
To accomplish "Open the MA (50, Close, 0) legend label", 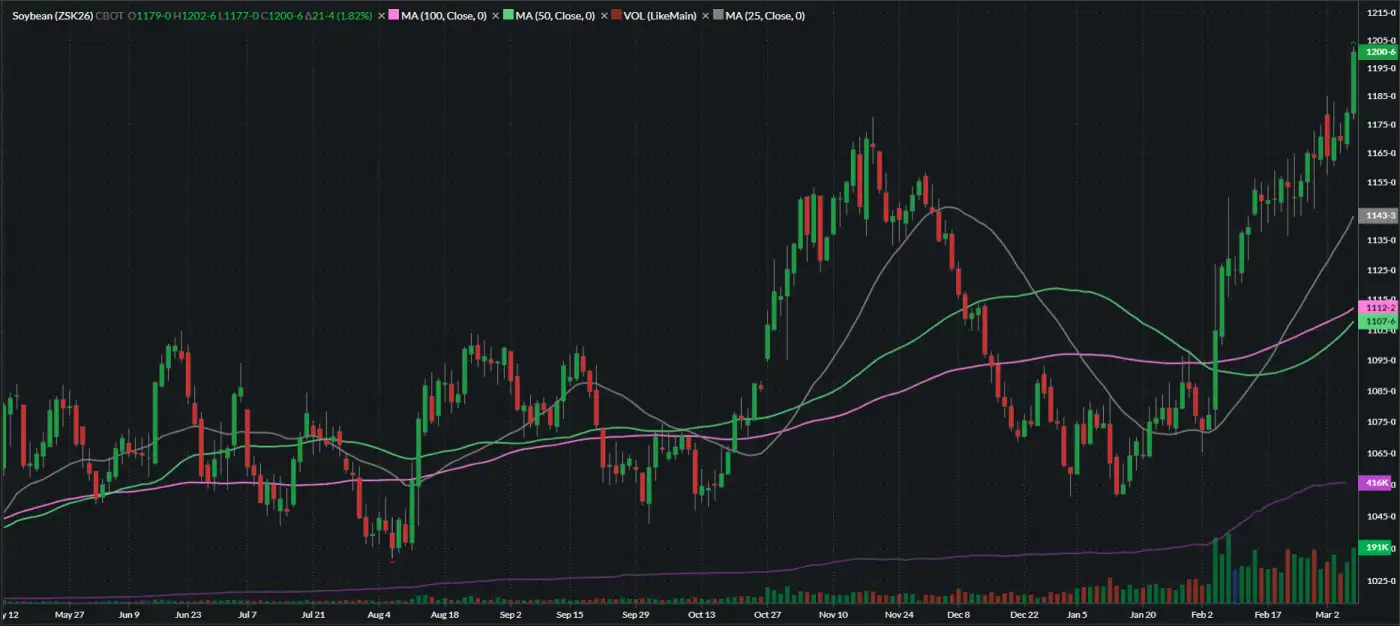I will (556, 16).
